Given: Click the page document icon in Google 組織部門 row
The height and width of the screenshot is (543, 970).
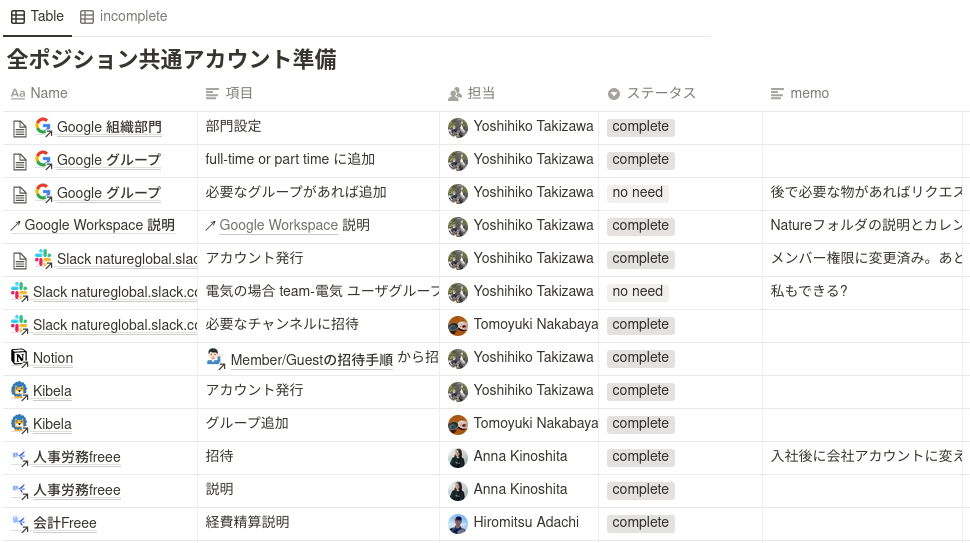Looking at the screenshot, I should tap(20, 129).
